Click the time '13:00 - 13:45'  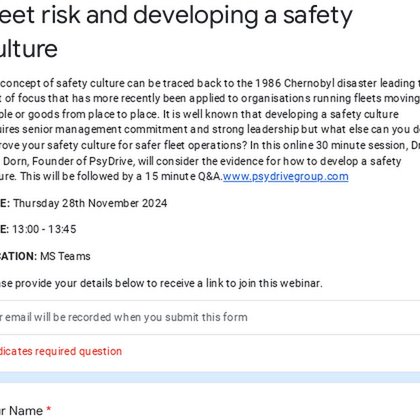point(44,229)
